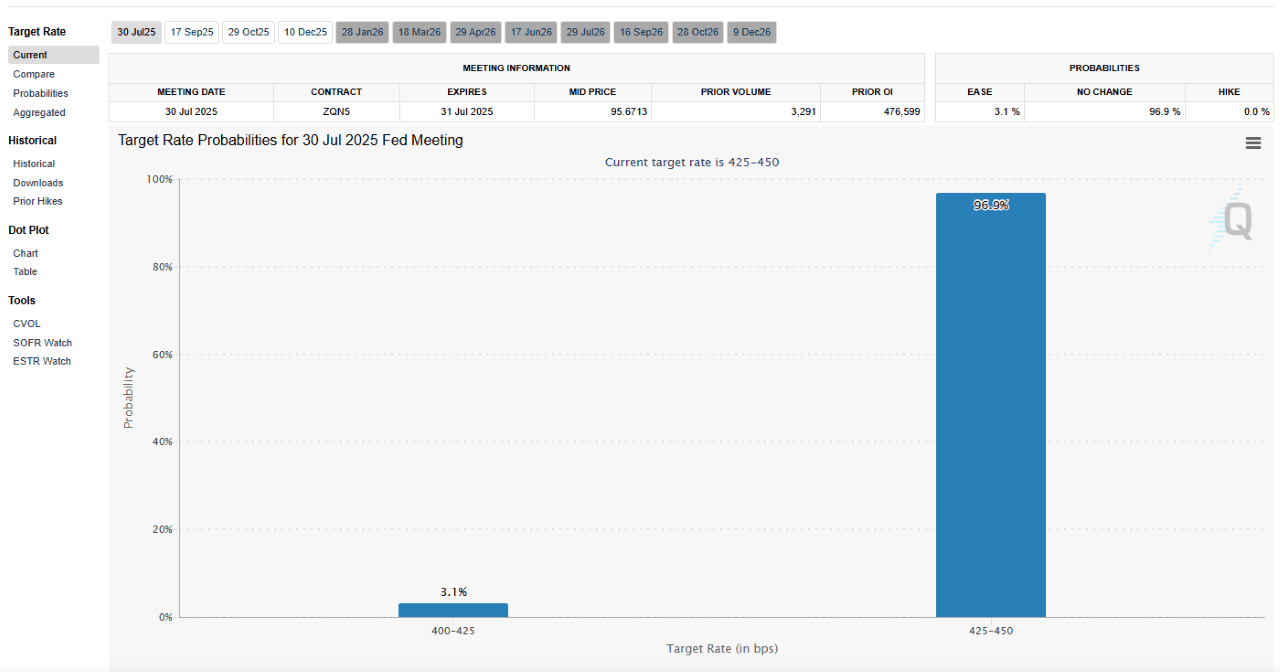Click the 425-450 probability bar
1280x672 pixels.
pyautogui.click(x=990, y=405)
